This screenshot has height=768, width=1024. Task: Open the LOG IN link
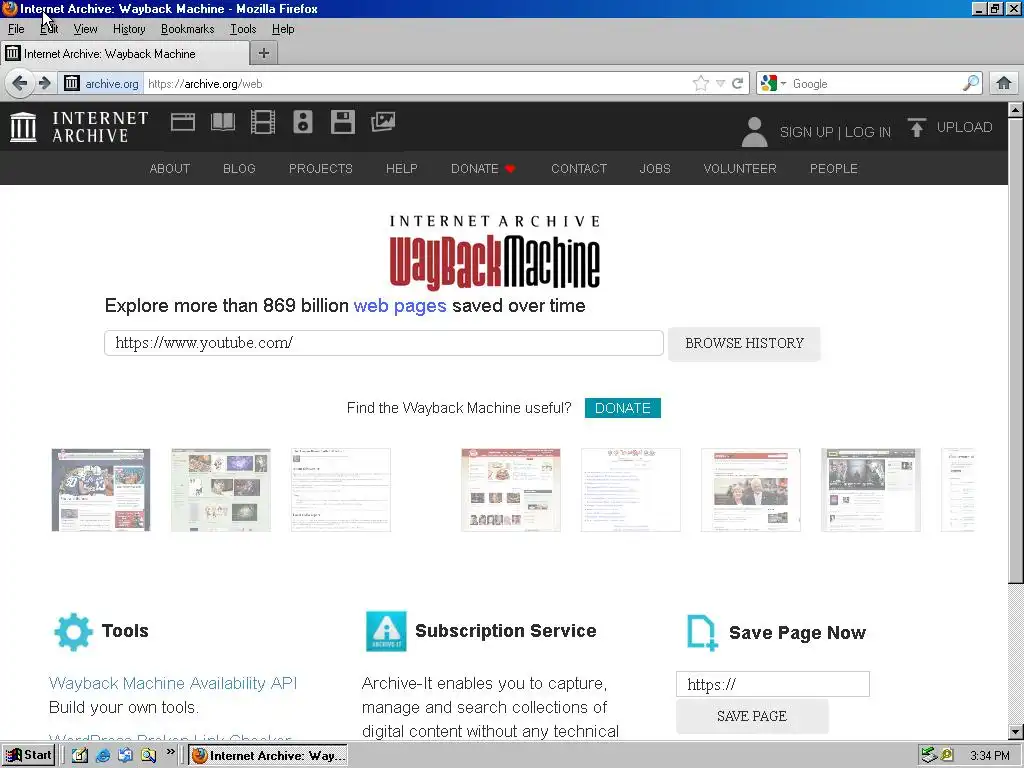pyautogui.click(x=867, y=132)
